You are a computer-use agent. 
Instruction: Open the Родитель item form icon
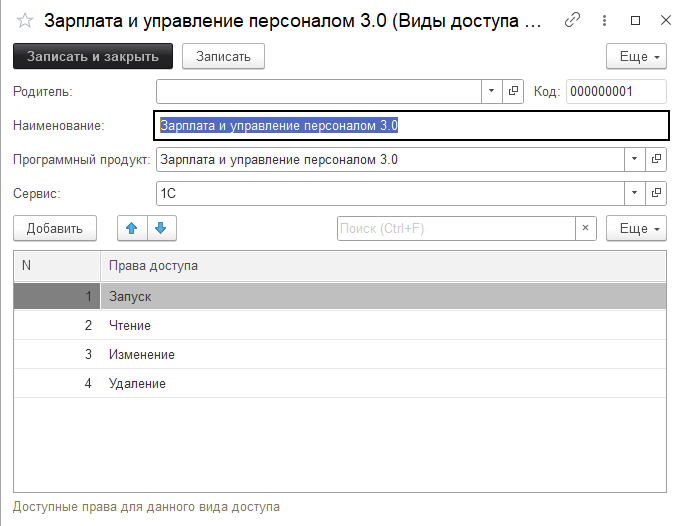point(513,91)
